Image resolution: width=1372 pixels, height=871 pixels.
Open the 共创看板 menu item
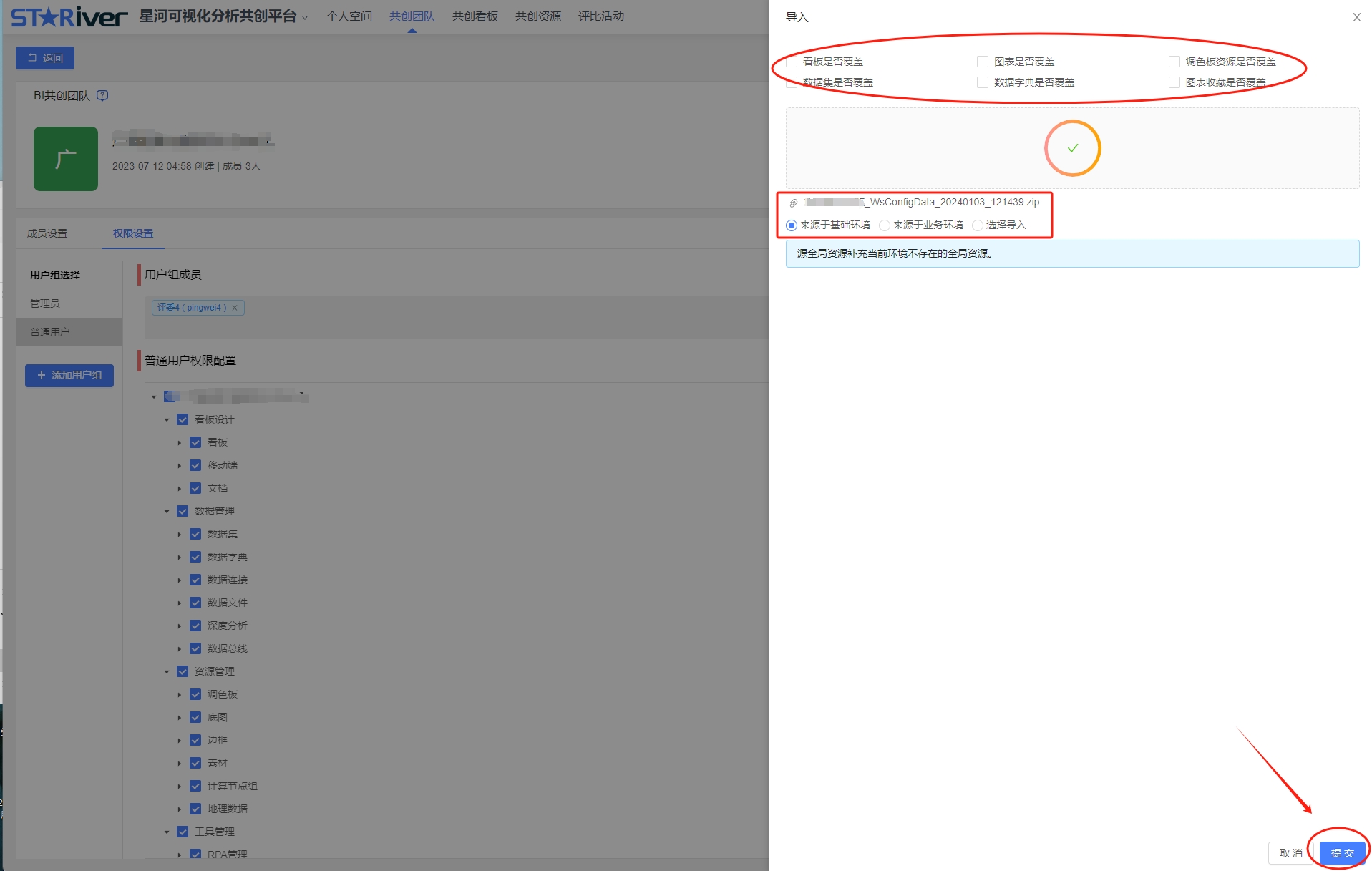[475, 16]
